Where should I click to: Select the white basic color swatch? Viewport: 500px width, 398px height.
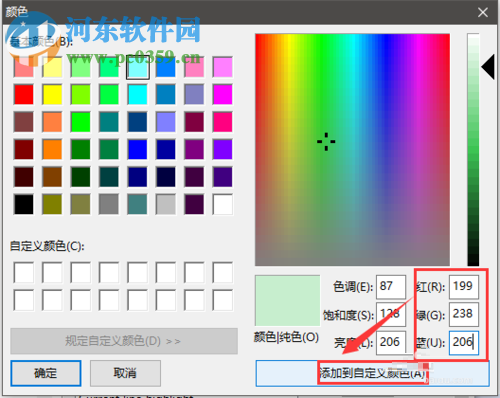223,204
